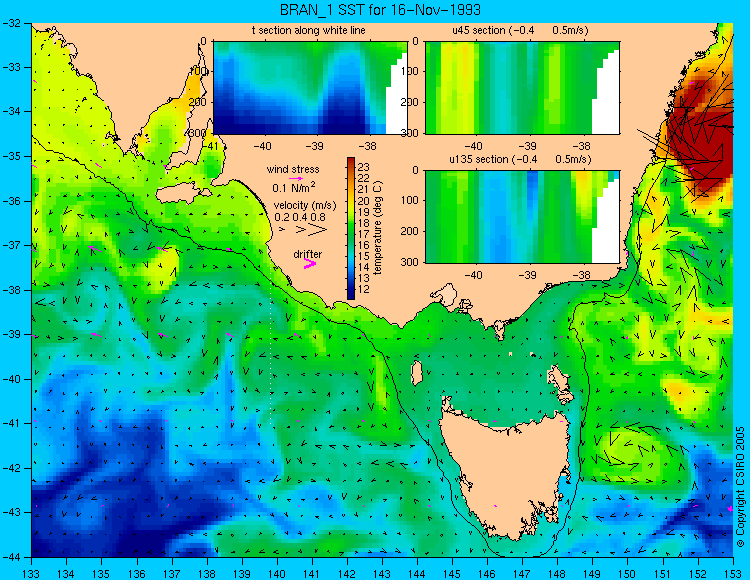Open the t section along white line inset
750x580 pixels.
click(x=310, y=88)
